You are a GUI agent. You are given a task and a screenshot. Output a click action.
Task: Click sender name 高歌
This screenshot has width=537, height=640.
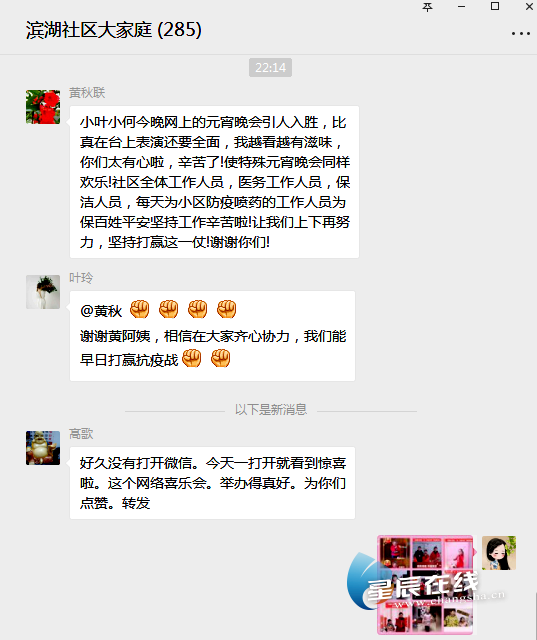click(x=81, y=434)
